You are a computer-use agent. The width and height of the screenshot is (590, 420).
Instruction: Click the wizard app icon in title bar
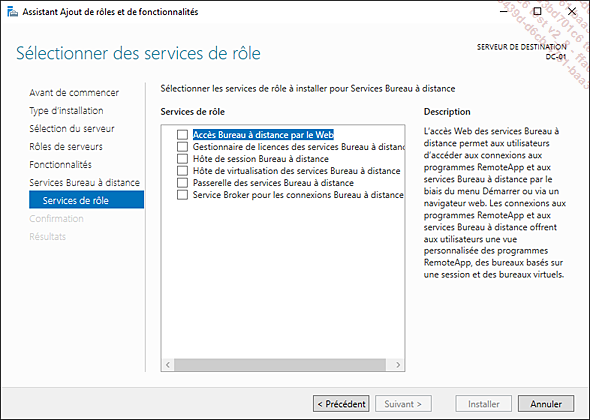coord(12,12)
